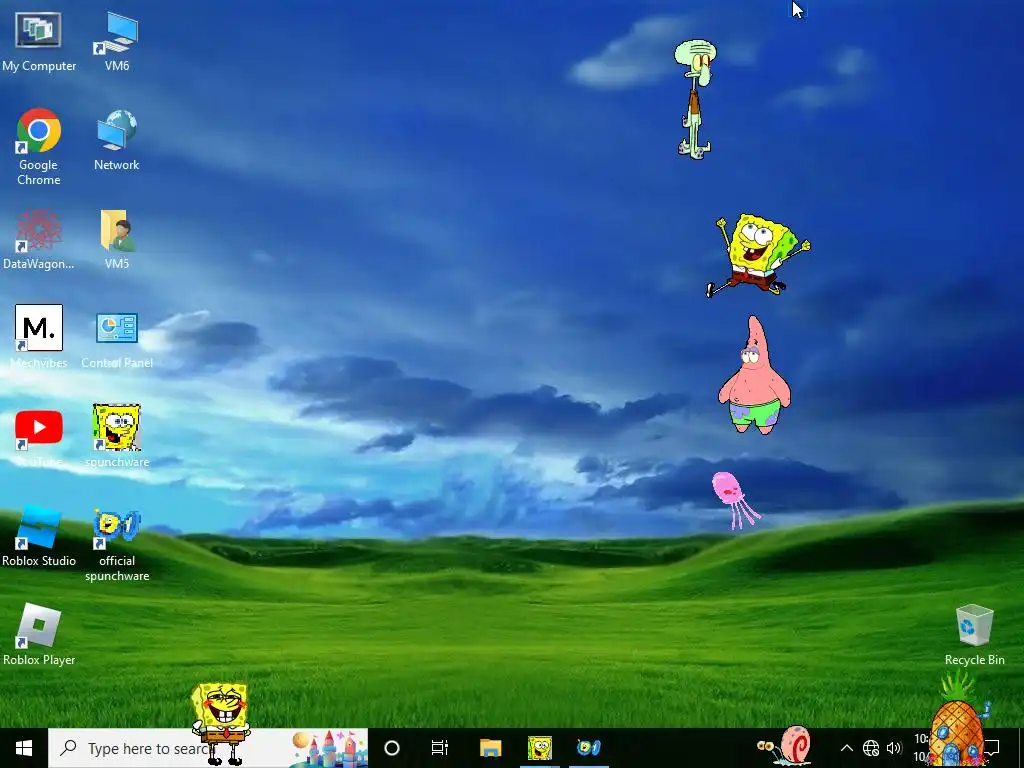Screen dimensions: 1024x768
Task: Show hidden system tray icons
Action: pyautogui.click(x=846, y=748)
